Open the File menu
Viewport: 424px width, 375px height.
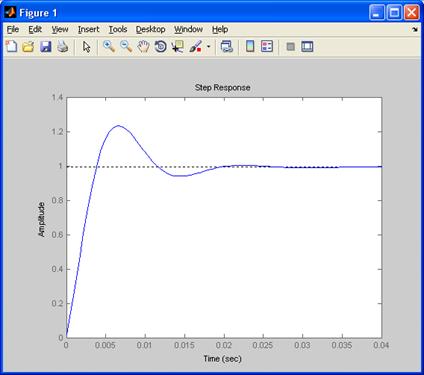coord(13,29)
